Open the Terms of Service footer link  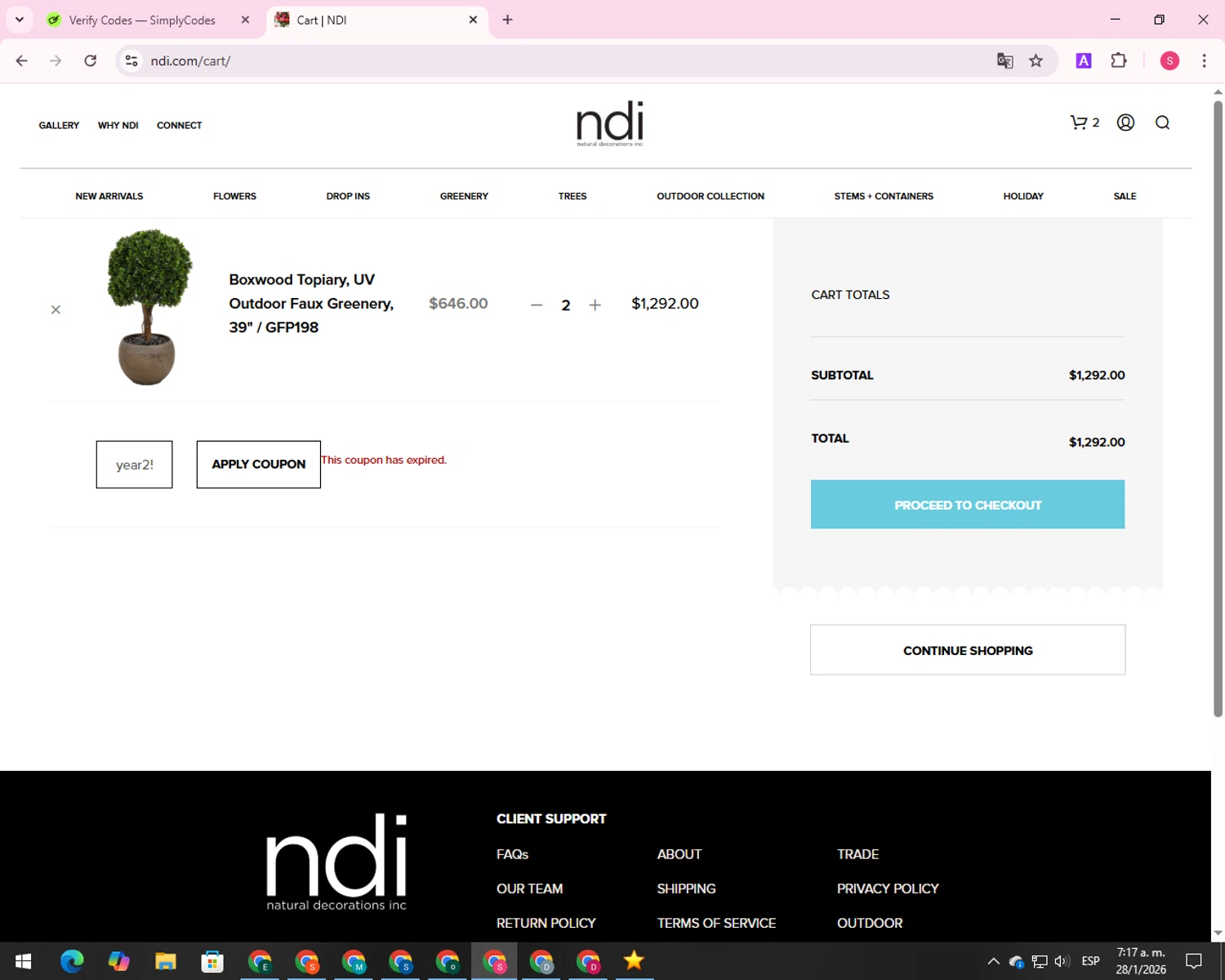[x=716, y=923]
